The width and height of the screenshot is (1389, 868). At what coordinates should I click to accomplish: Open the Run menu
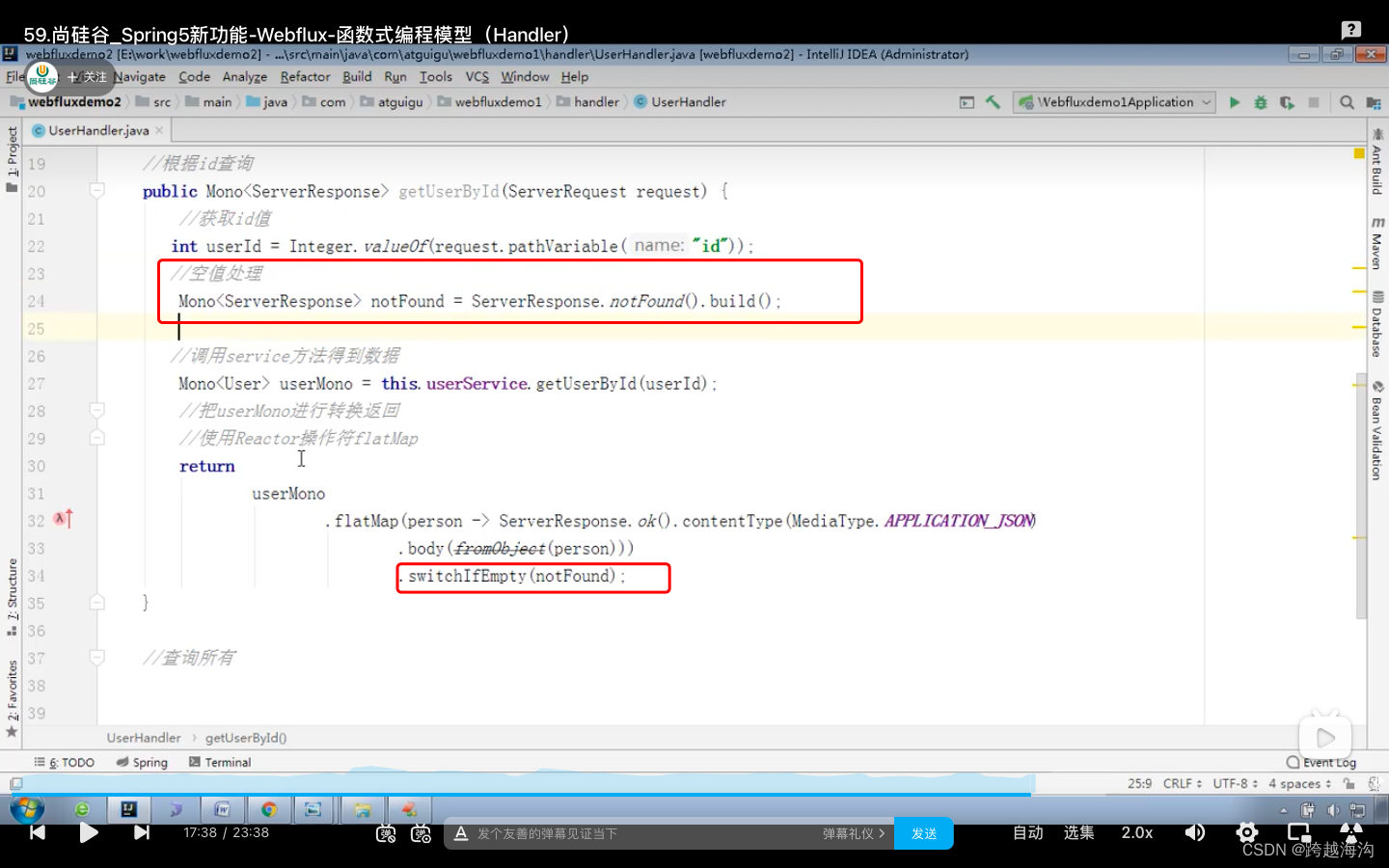tap(395, 77)
